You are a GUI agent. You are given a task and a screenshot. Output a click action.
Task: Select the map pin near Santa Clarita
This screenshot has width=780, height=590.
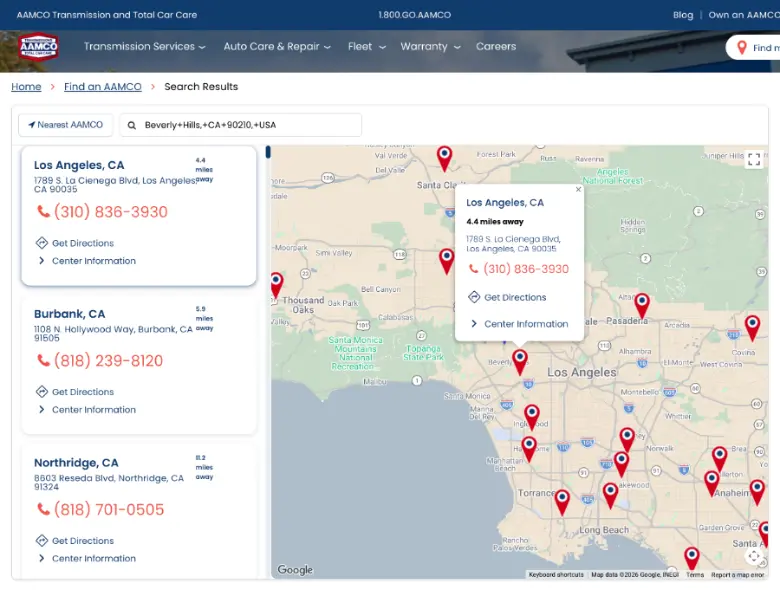coord(444,158)
